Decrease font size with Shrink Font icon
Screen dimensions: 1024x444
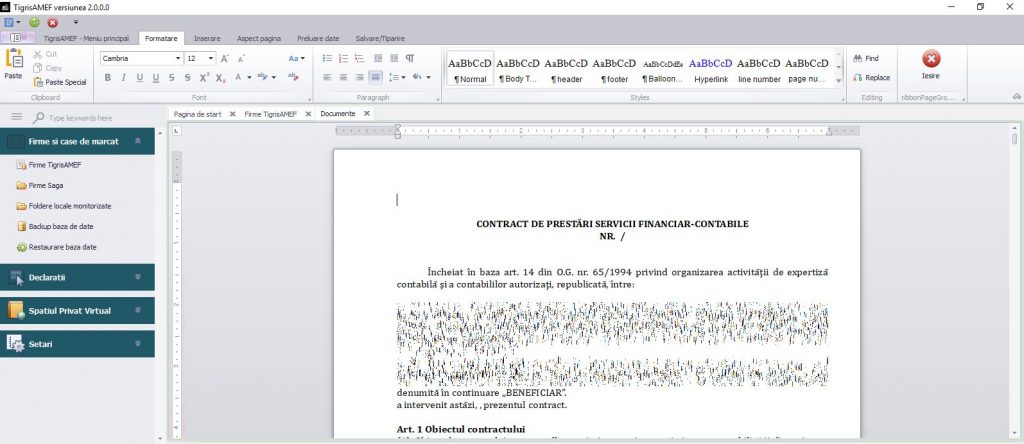click(241, 58)
